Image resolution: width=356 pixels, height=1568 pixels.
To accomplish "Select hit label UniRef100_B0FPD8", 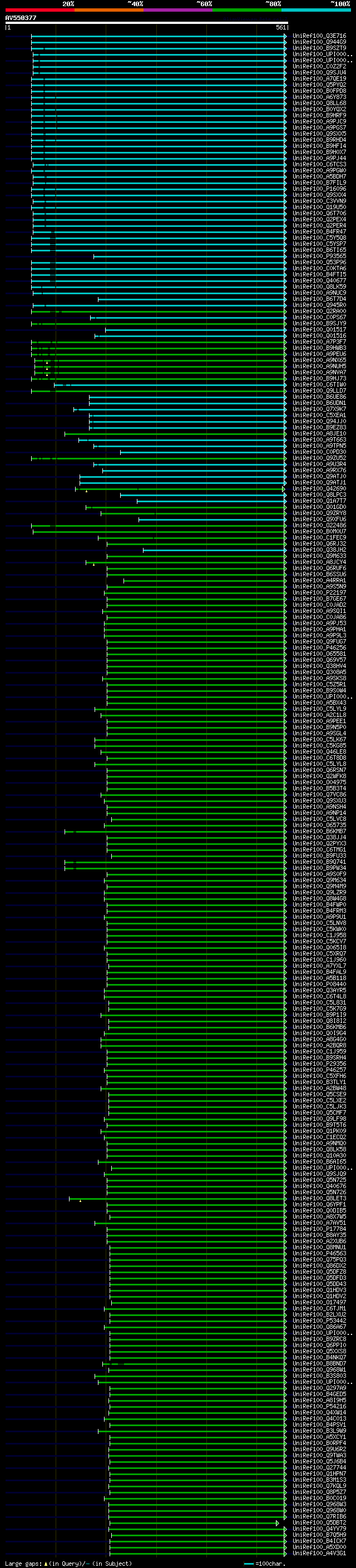I will click(319, 91).
